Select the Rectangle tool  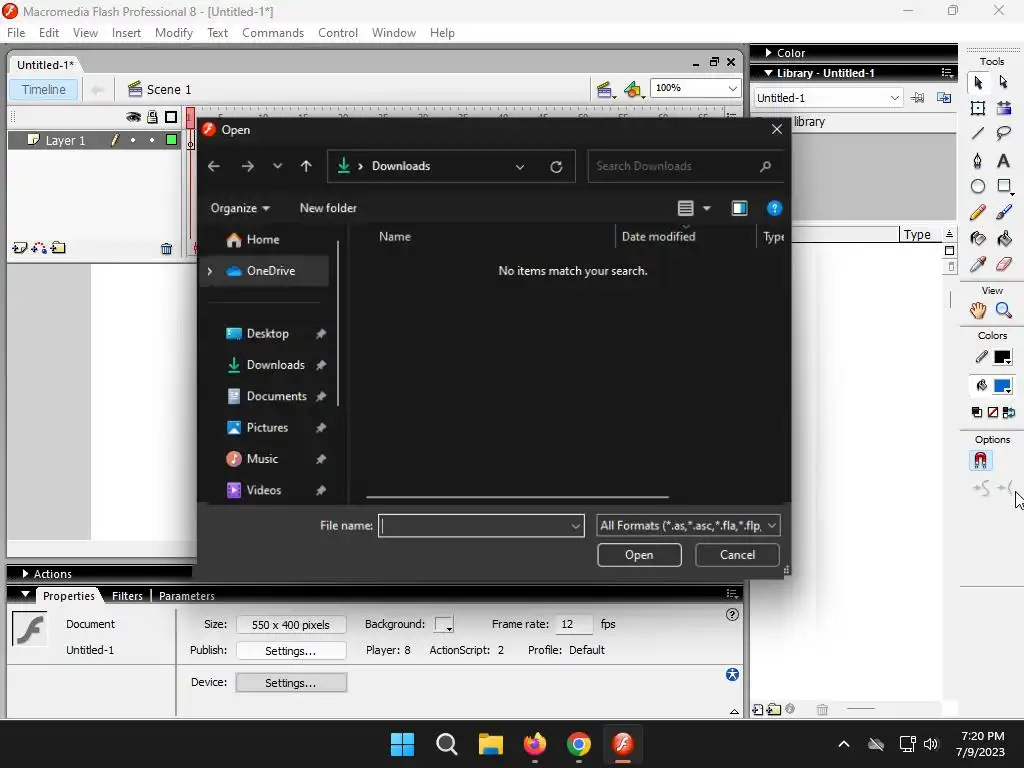pyautogui.click(x=1004, y=186)
